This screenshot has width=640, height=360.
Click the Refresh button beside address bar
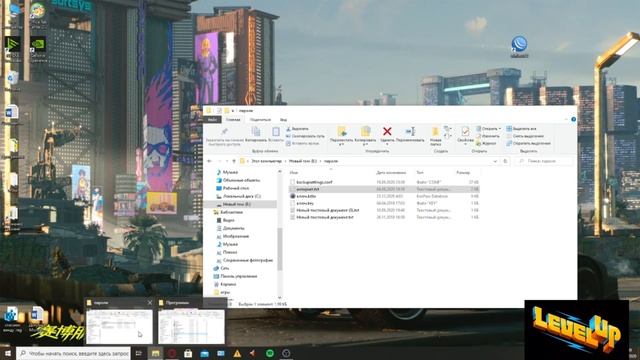[505, 161]
